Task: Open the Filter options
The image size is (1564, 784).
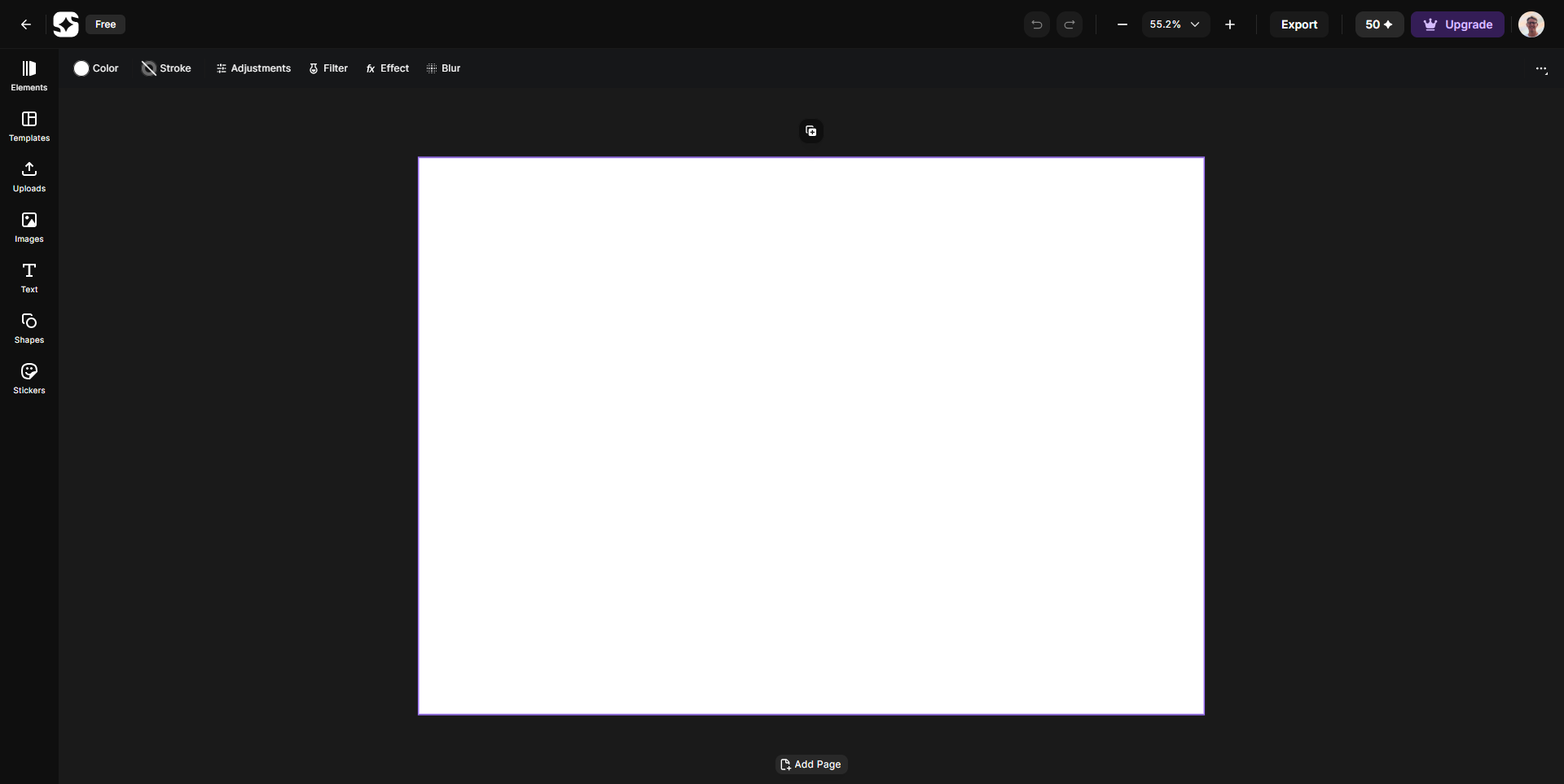Action: (328, 68)
